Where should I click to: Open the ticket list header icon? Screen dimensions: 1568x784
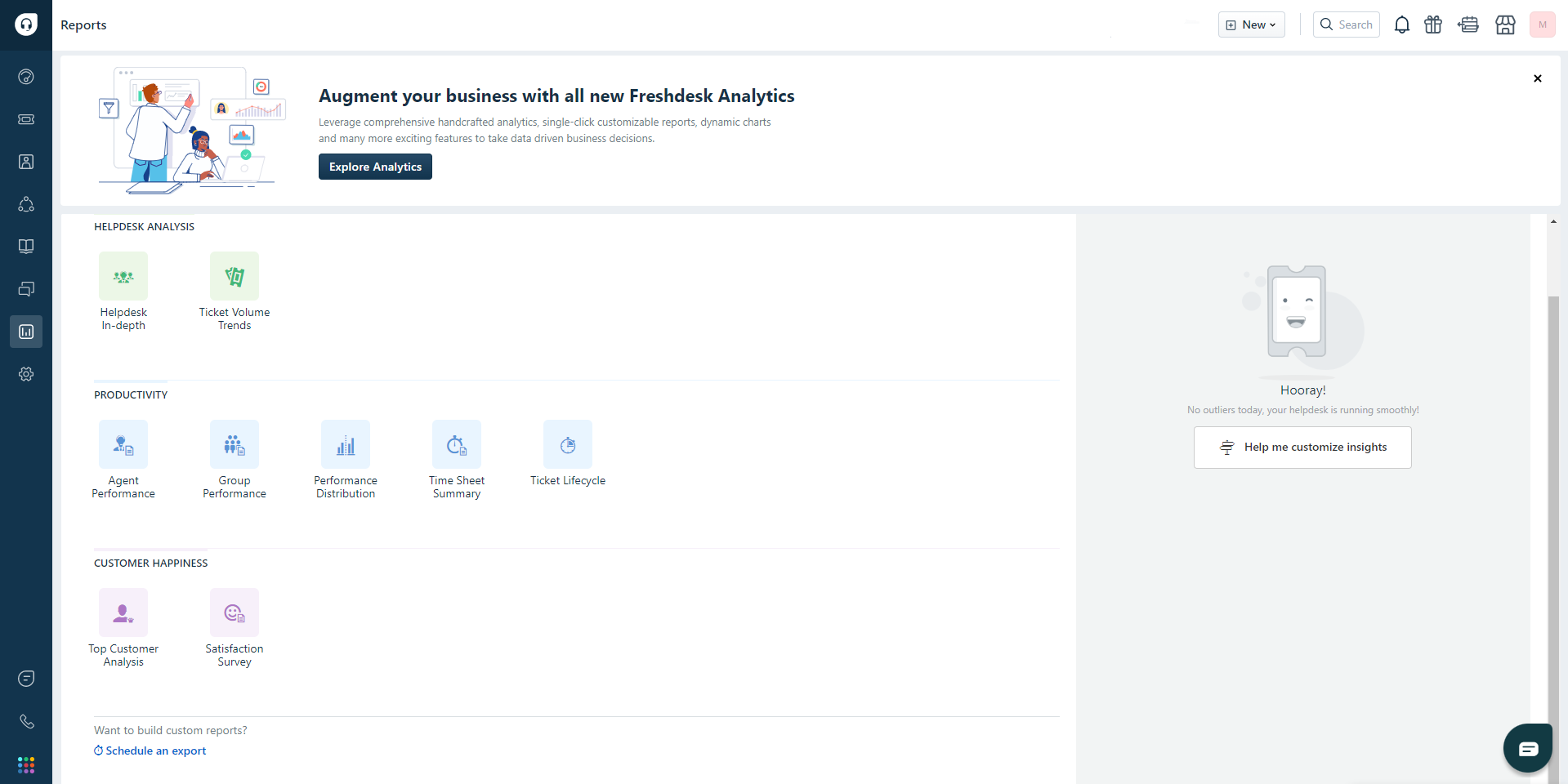(x=1468, y=24)
